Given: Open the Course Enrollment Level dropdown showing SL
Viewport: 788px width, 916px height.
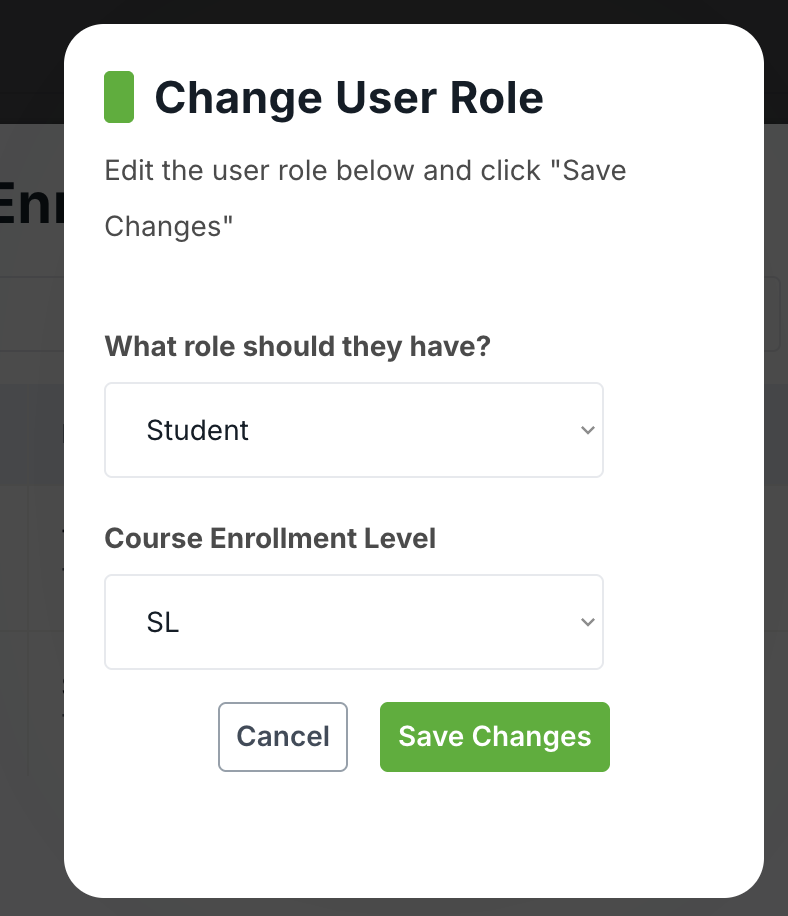Looking at the screenshot, I should pyautogui.click(x=354, y=622).
